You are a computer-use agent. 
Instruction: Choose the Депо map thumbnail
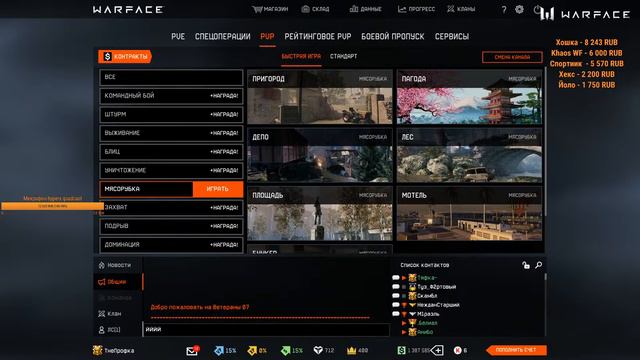point(320,155)
